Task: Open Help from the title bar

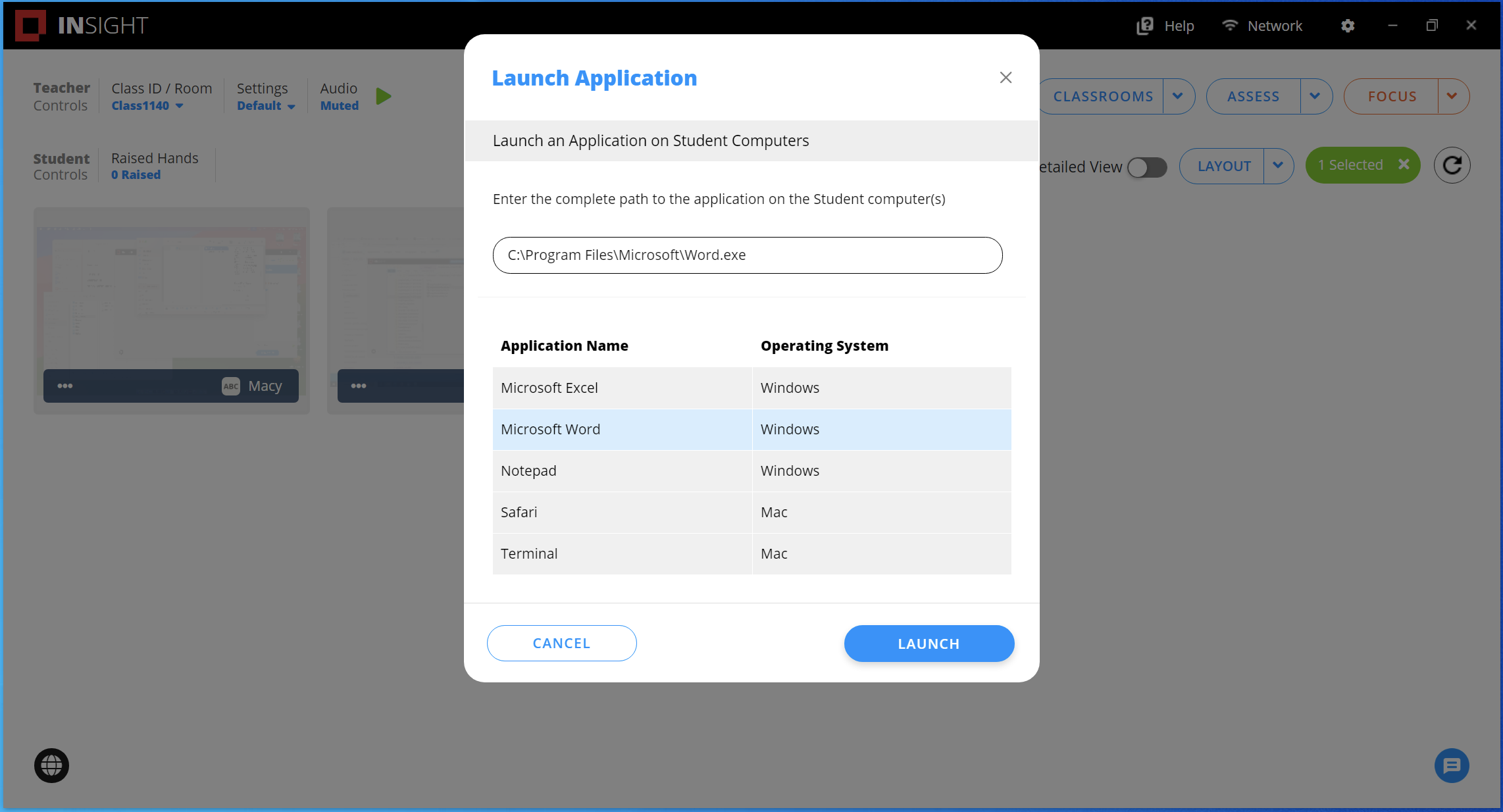Action: [x=1165, y=26]
